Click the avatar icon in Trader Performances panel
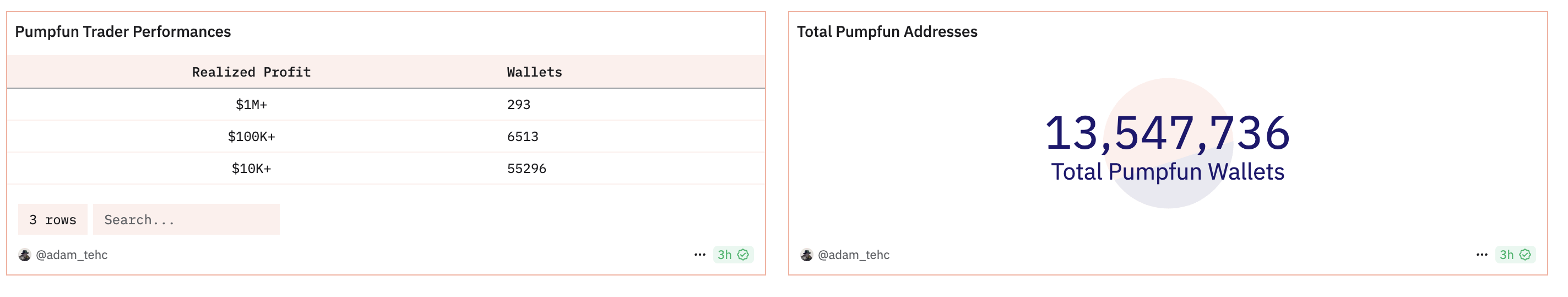1568x297 pixels. pyautogui.click(x=24, y=255)
